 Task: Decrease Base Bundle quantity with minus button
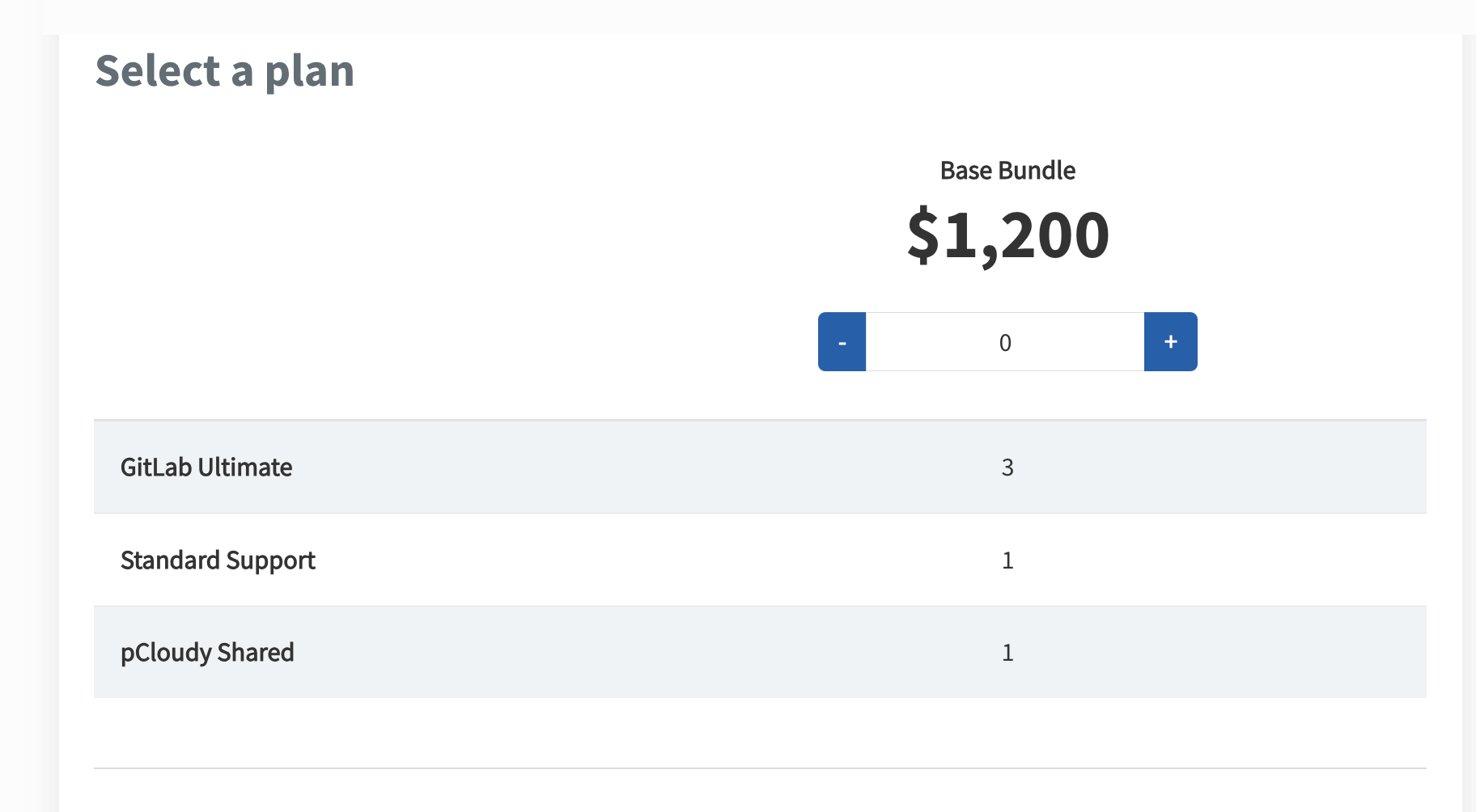pyautogui.click(x=842, y=342)
